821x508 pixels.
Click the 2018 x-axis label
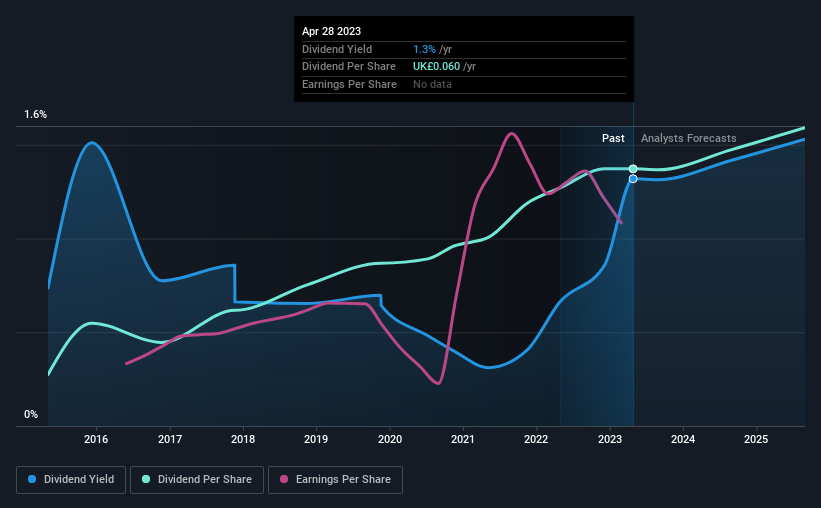point(243,439)
